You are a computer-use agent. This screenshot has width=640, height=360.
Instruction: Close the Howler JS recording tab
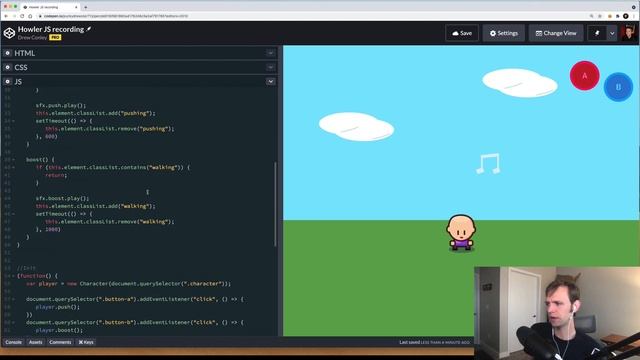click(76, 7)
